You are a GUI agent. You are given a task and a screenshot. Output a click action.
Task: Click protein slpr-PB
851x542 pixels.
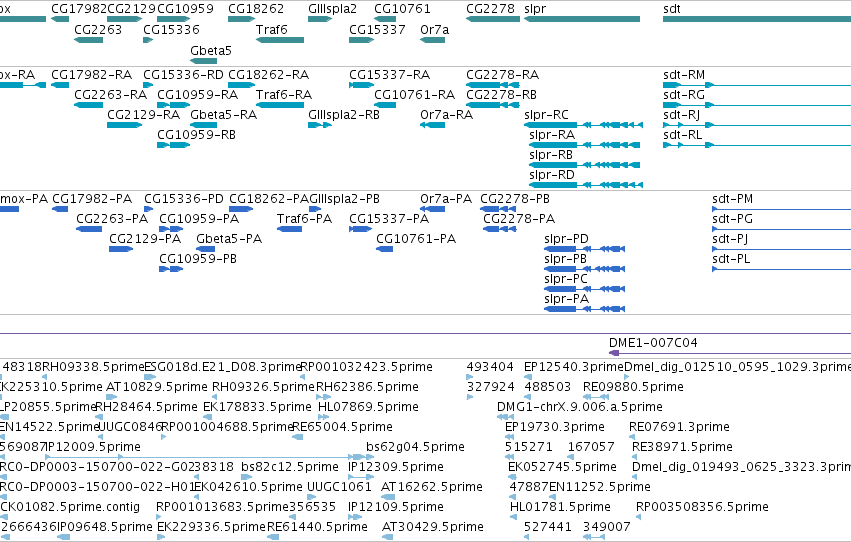click(x=566, y=259)
